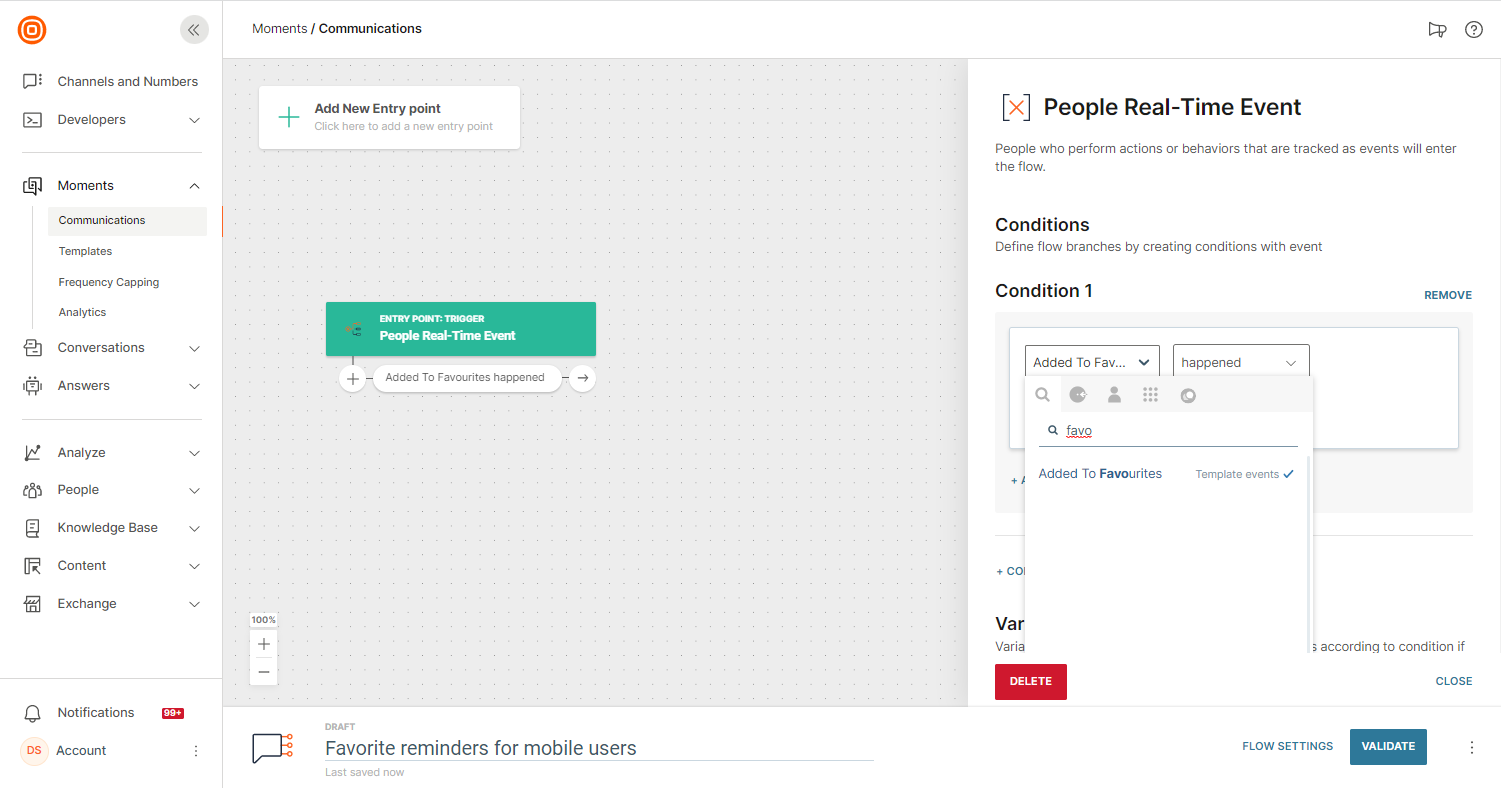Screen dimensions: 1501x788
Task: Click the megaphone icon in top bar
Action: 1437,30
